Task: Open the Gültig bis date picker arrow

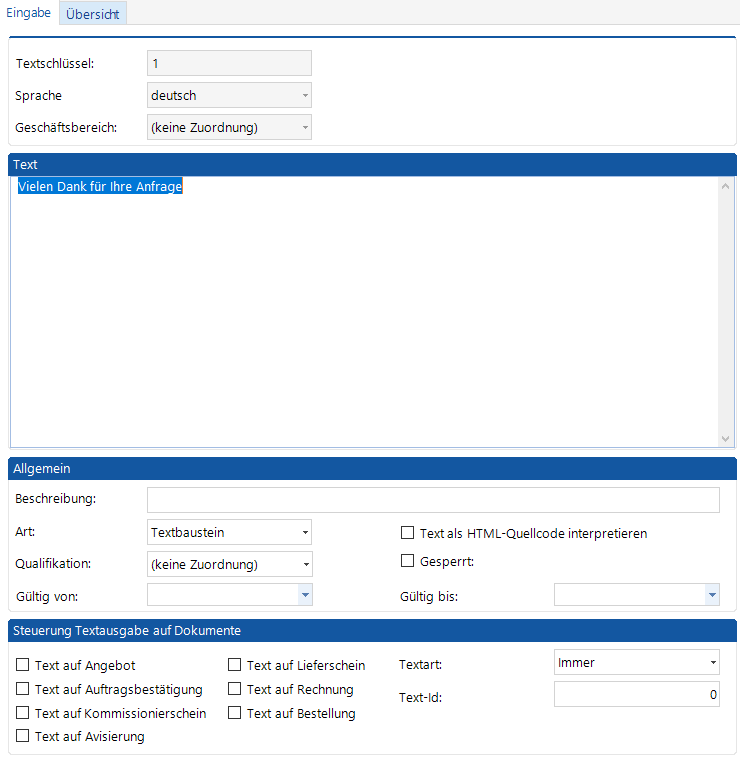Action: point(712,595)
